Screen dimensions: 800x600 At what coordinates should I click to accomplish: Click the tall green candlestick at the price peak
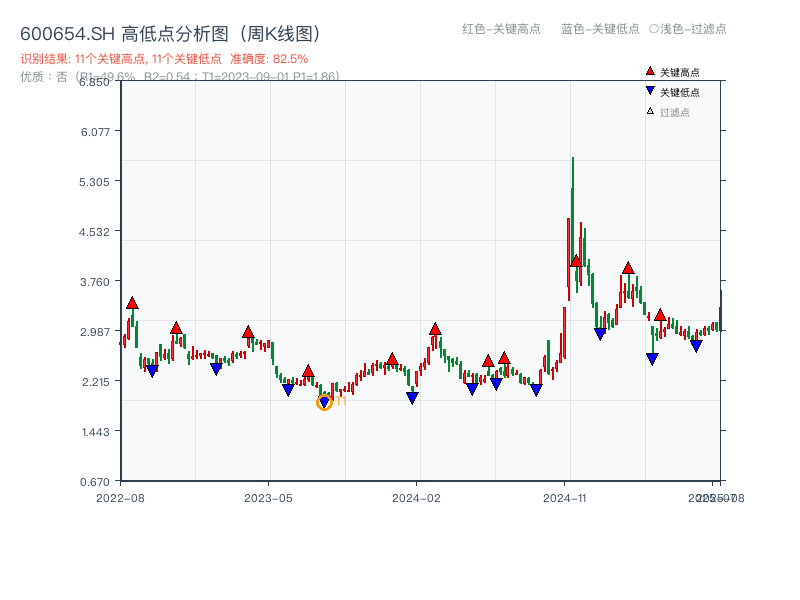tap(572, 209)
